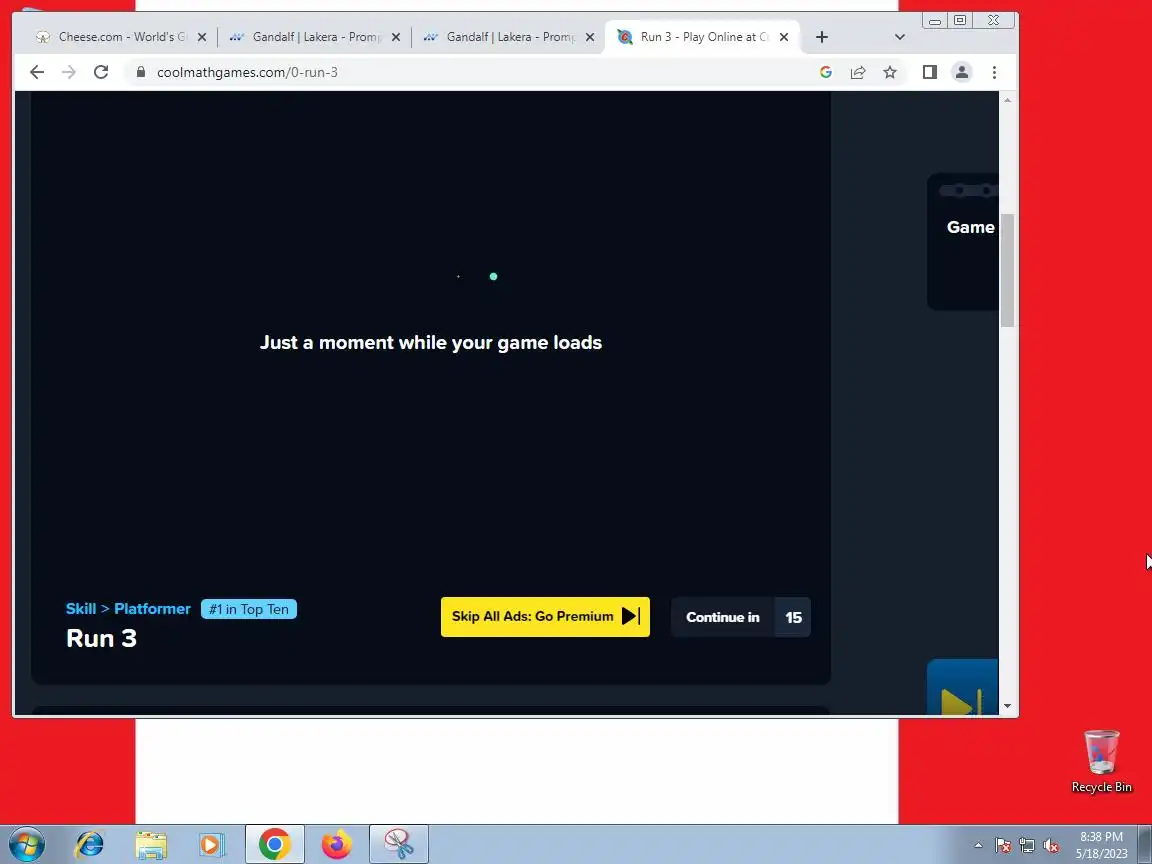Open Chrome three-dot menu
The image size is (1152, 864).
click(x=994, y=72)
